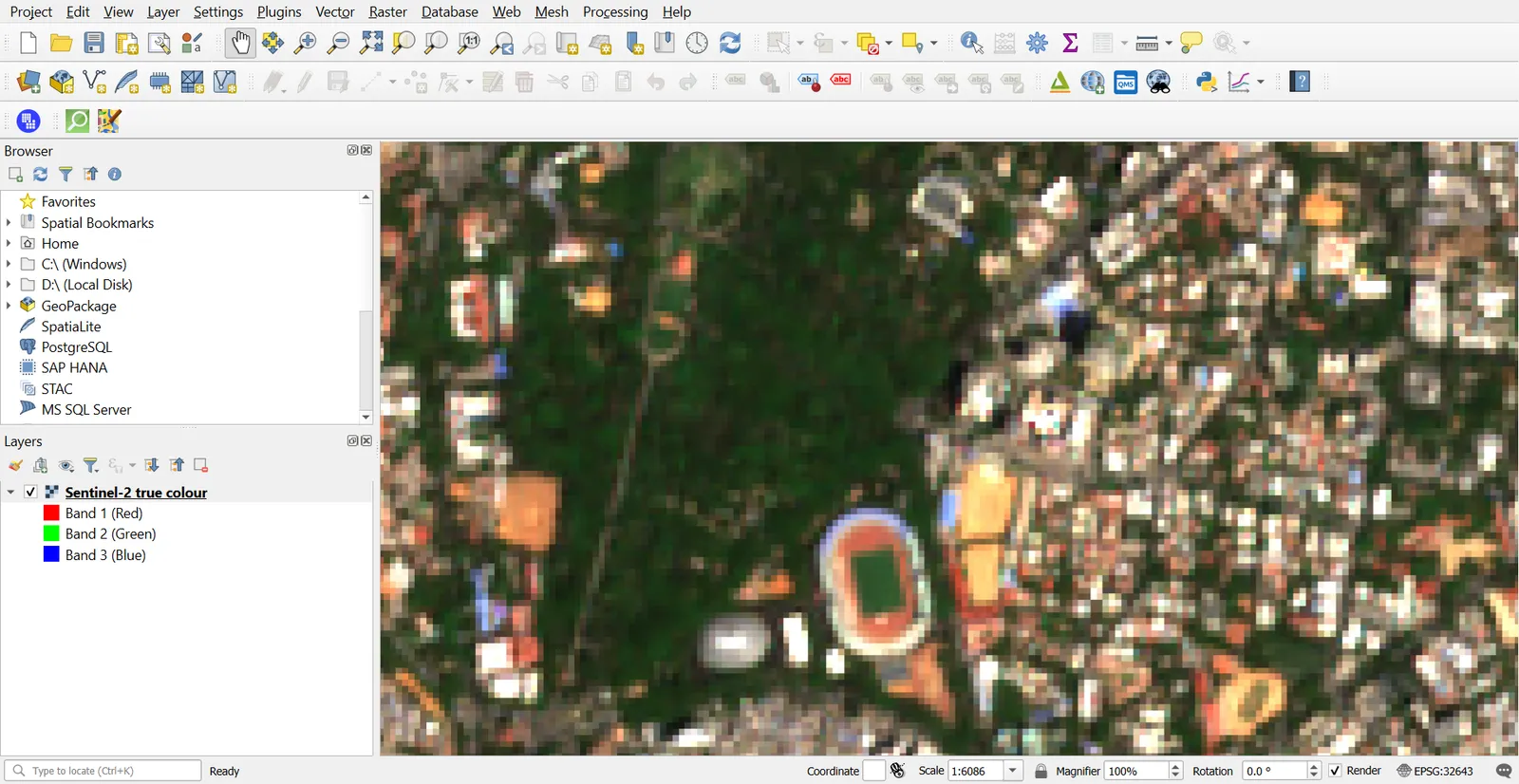Close the Layers panel
Image resolution: width=1519 pixels, height=784 pixels.
[x=366, y=440]
